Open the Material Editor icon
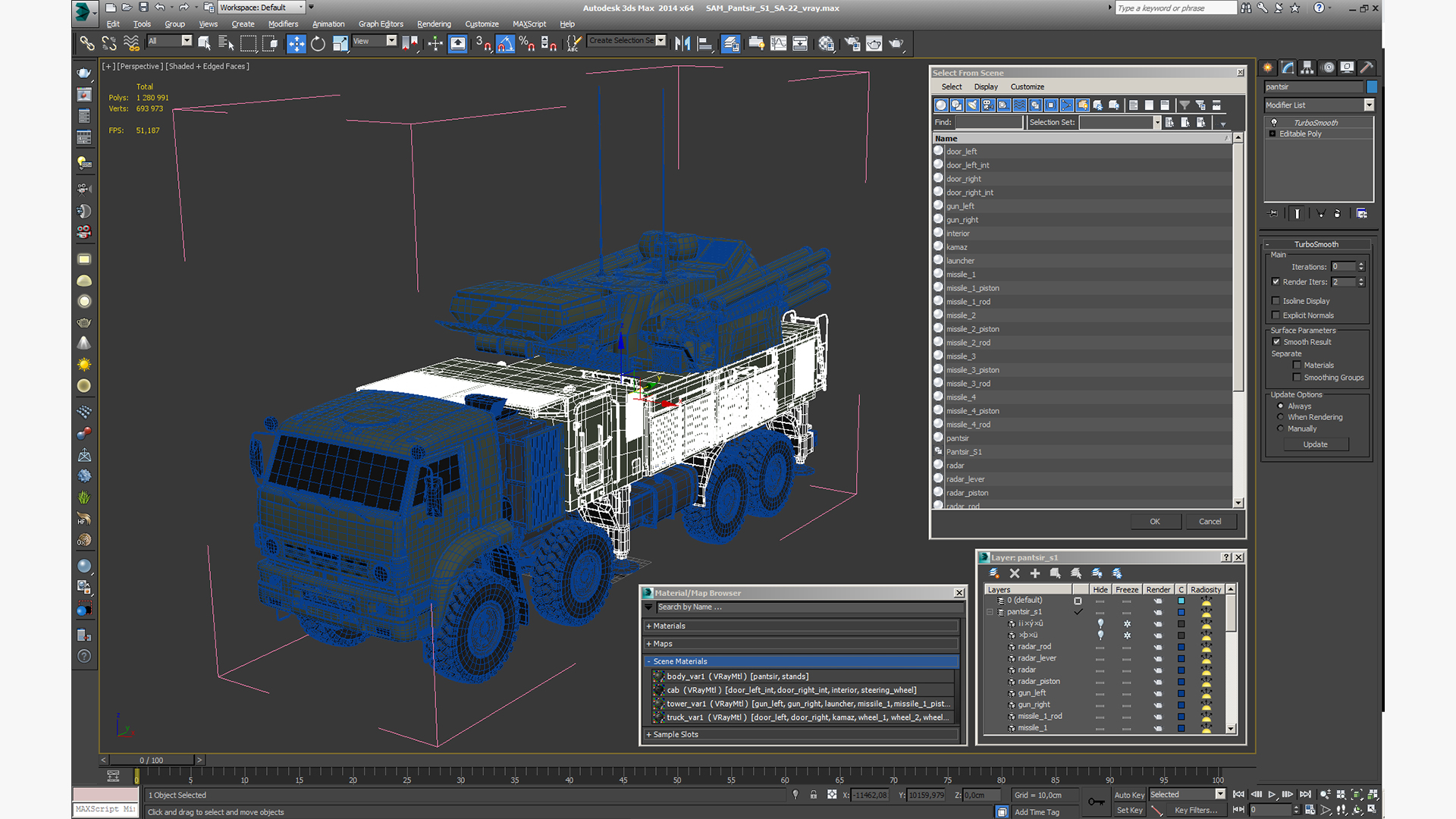Screen dimensions: 1456x819 [826, 44]
